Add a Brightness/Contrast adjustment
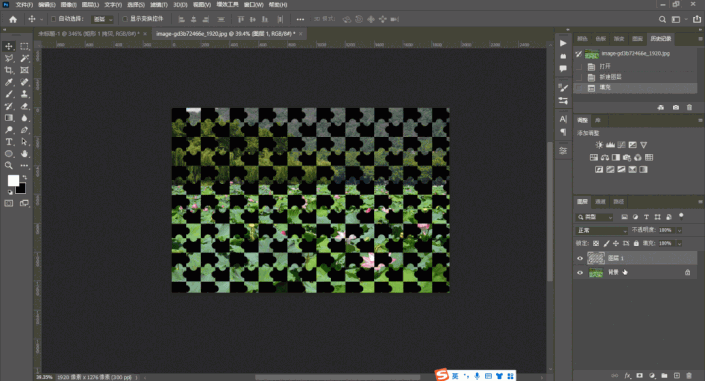The height and width of the screenshot is (381, 705). pyautogui.click(x=599, y=145)
